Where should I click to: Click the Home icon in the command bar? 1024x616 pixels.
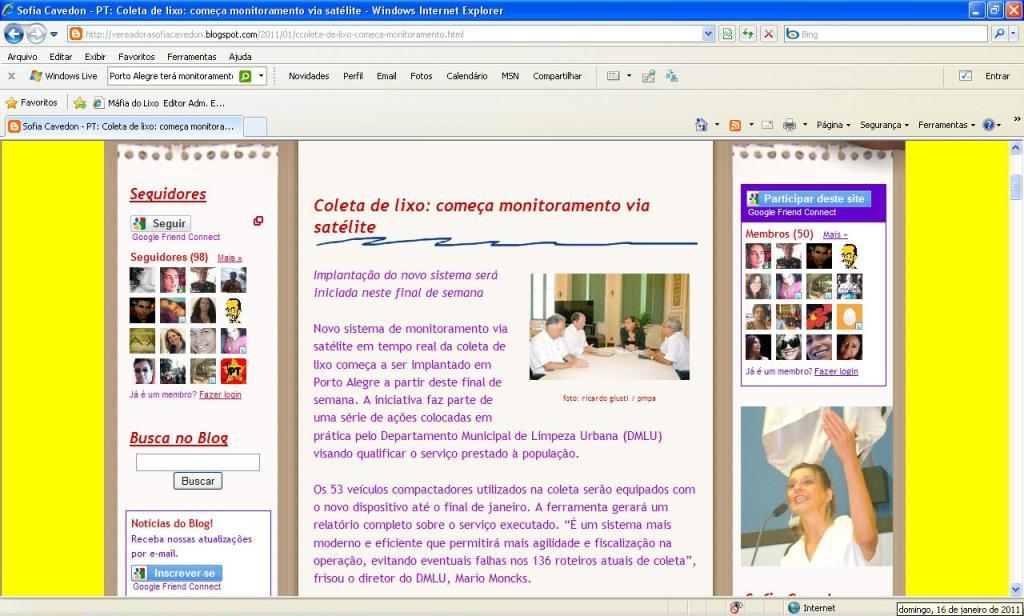(x=701, y=125)
